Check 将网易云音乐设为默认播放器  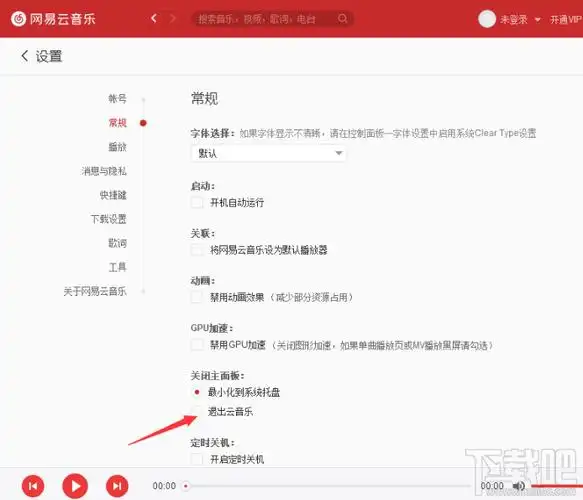[x=197, y=250]
